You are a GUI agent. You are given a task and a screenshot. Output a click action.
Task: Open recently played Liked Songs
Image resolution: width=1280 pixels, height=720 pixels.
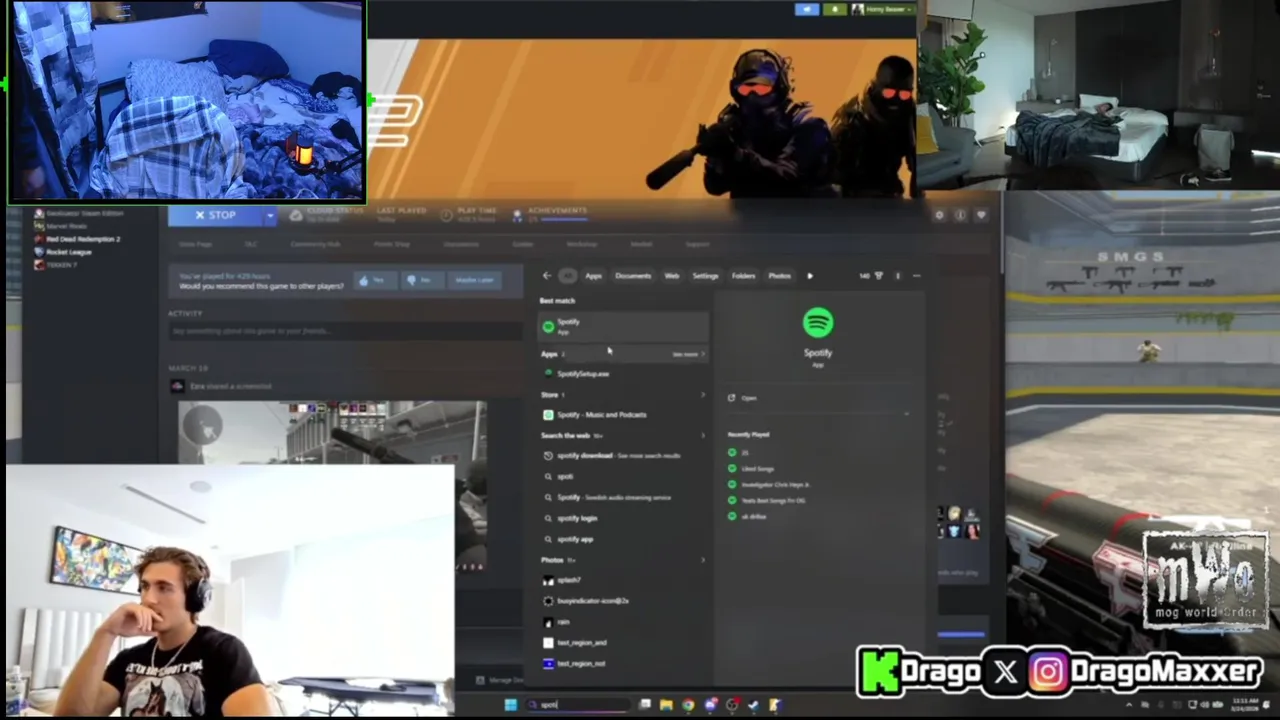pyautogui.click(x=752, y=469)
